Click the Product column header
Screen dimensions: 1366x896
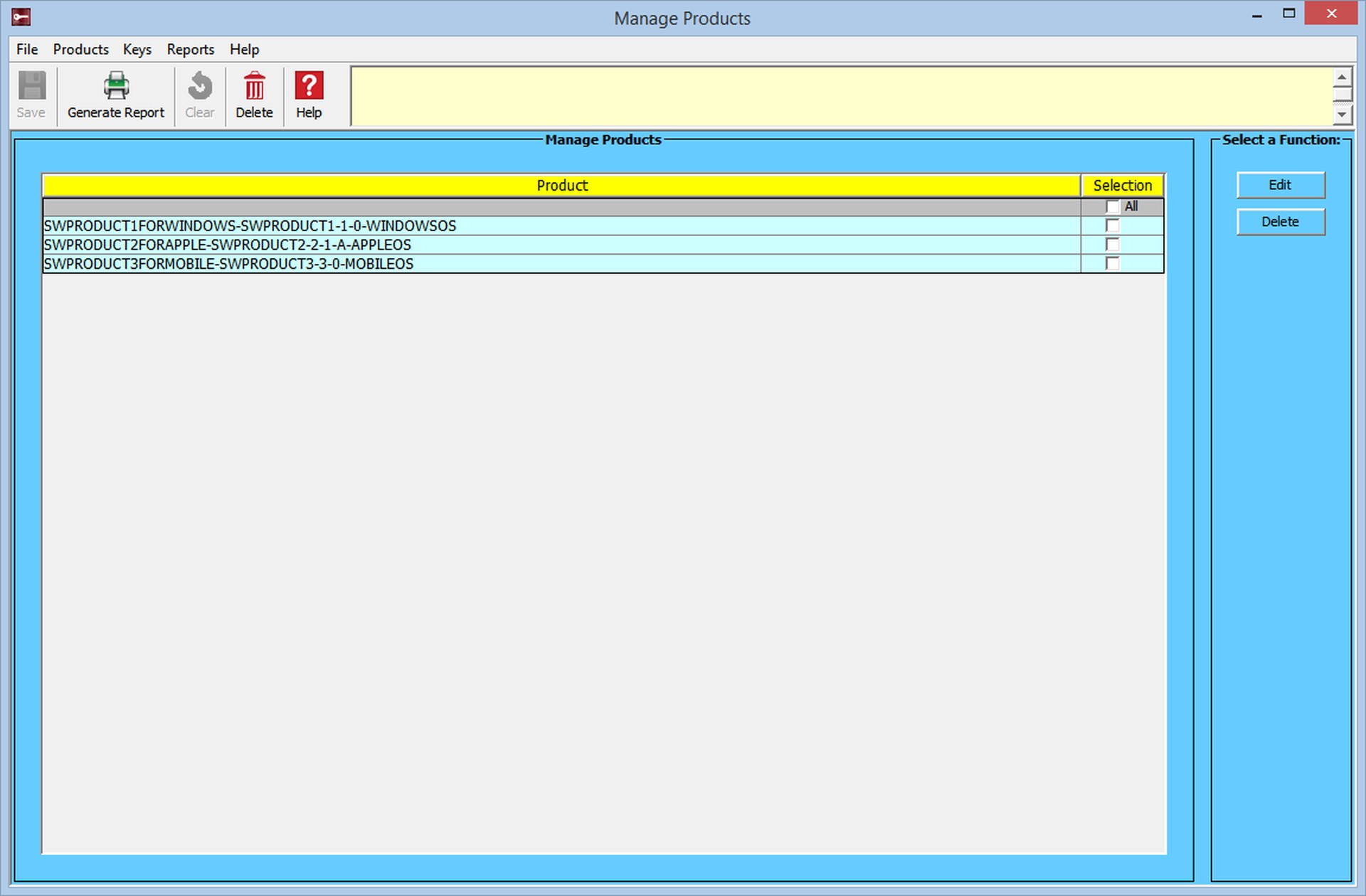(562, 186)
